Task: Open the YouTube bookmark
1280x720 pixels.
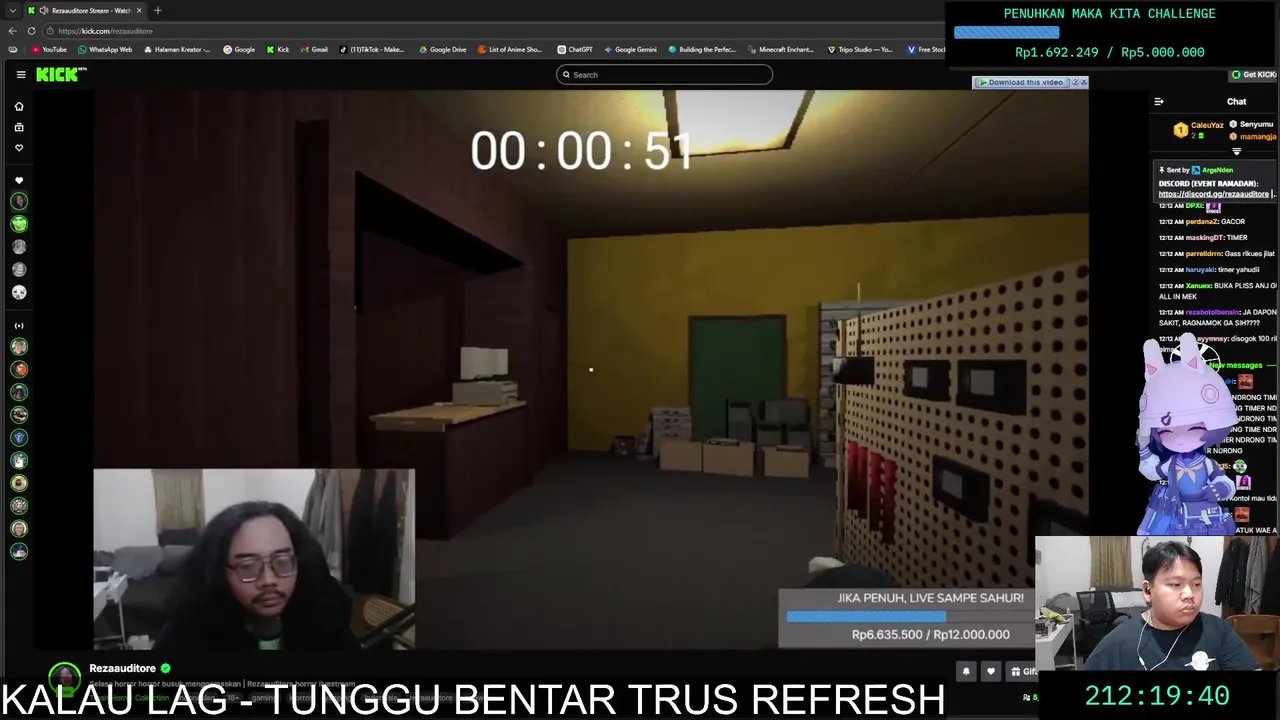Action: (x=49, y=49)
